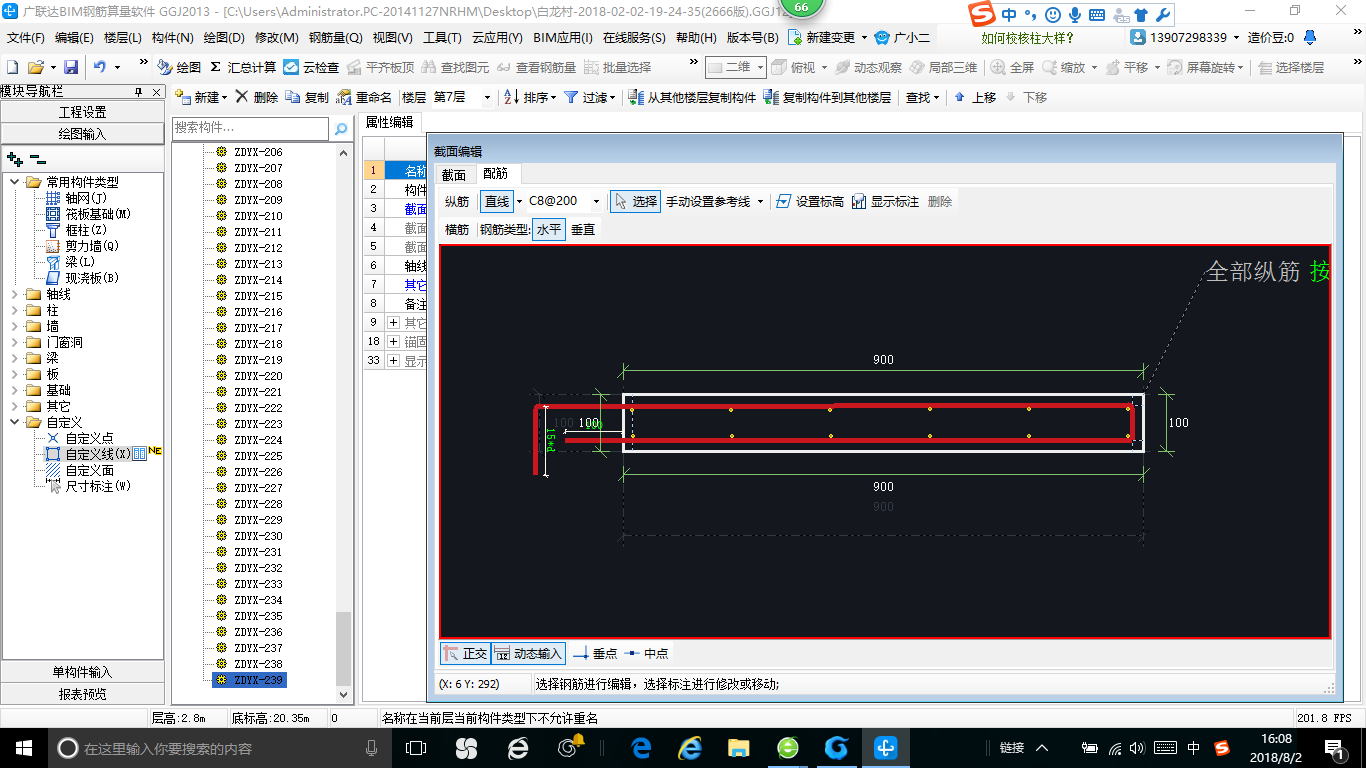Open 如何校核柱大样？ help link
This screenshot has height=768, width=1366.
[1028, 38]
